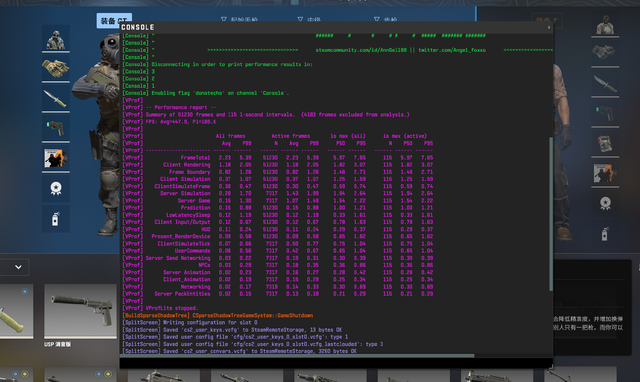640x382 pixels.
Task: Select the T agent loadout slot
Action: [605, 25]
